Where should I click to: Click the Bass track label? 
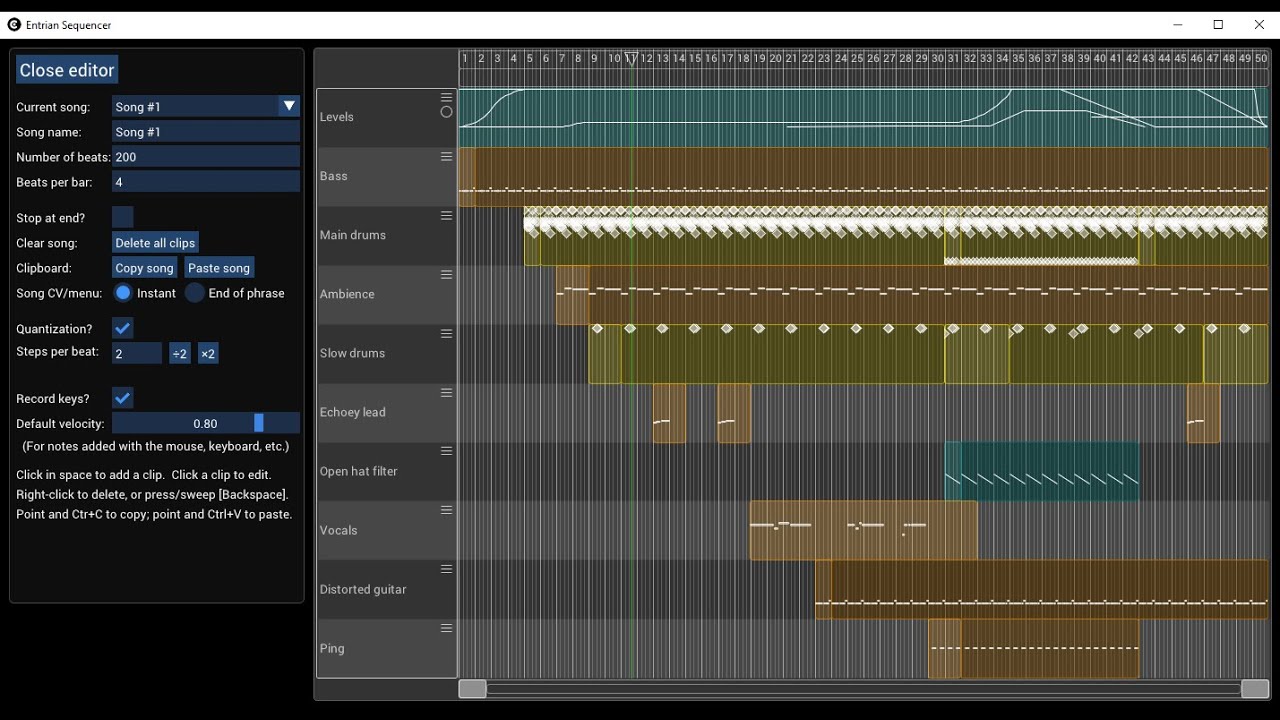pos(334,176)
